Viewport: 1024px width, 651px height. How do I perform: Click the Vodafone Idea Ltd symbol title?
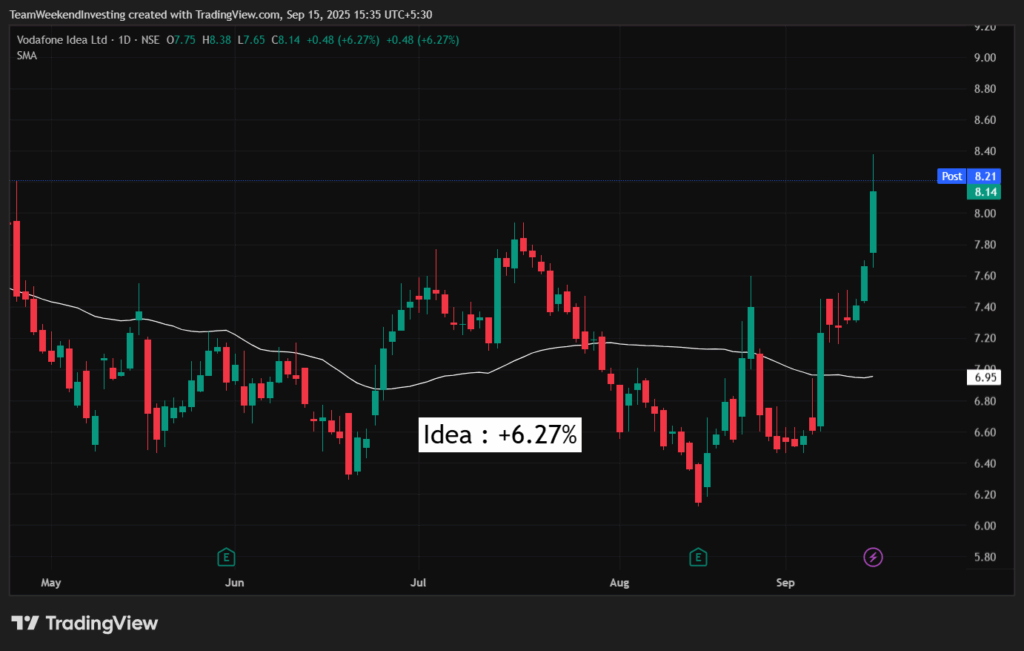(x=62, y=40)
